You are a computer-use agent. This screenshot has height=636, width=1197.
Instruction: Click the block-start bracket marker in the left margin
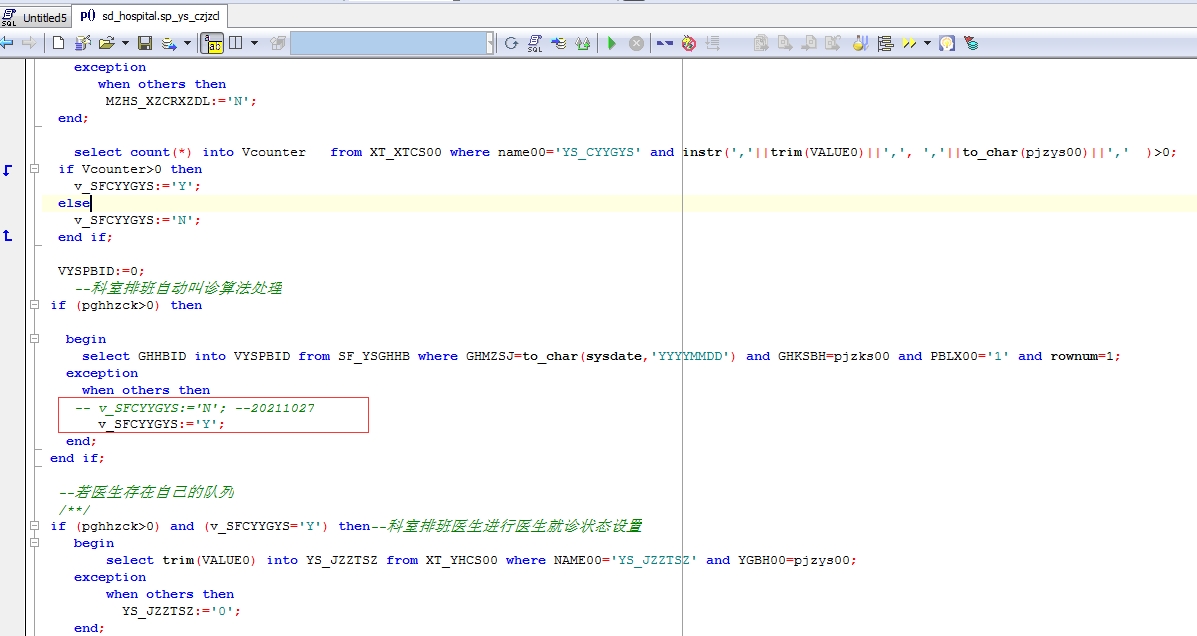point(8,169)
